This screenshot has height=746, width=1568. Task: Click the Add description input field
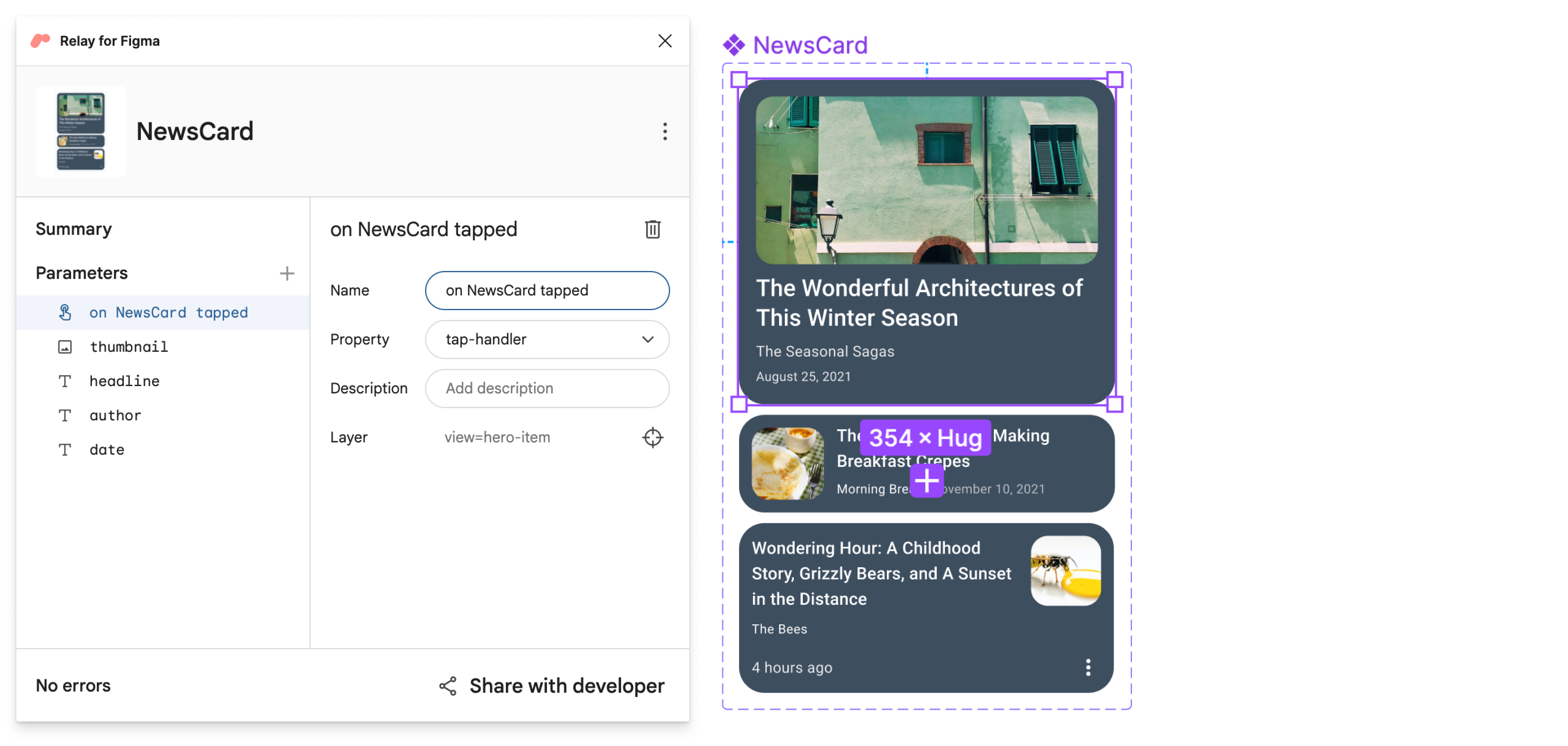(x=549, y=388)
